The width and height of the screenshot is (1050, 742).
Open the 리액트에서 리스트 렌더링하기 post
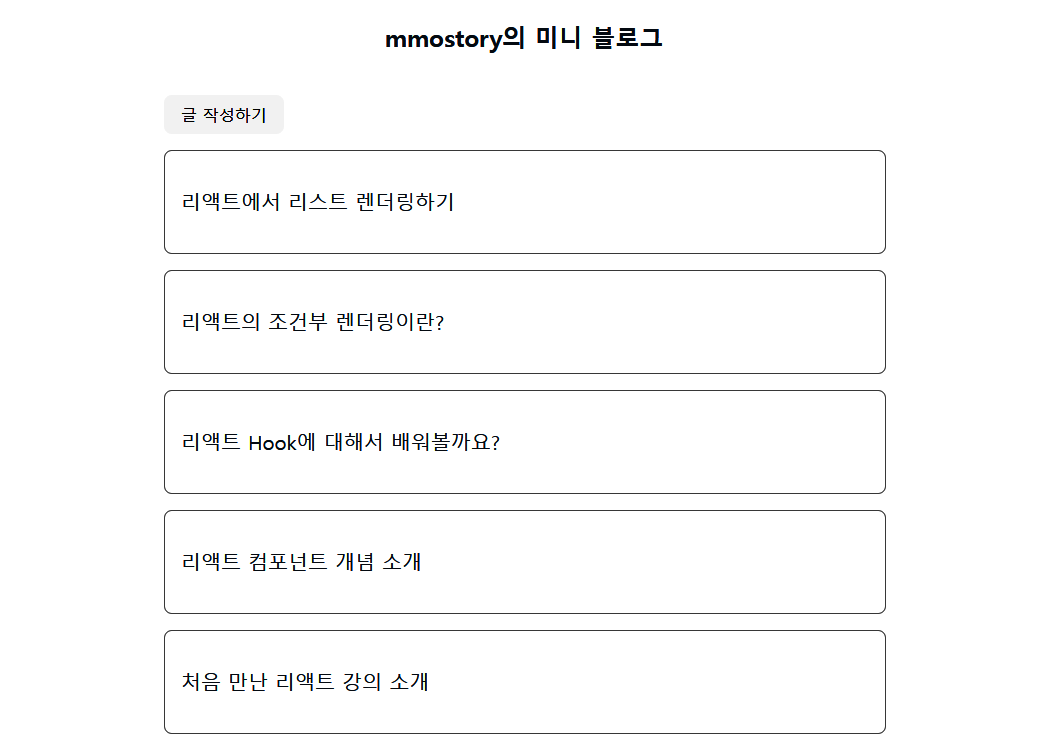[318, 202]
